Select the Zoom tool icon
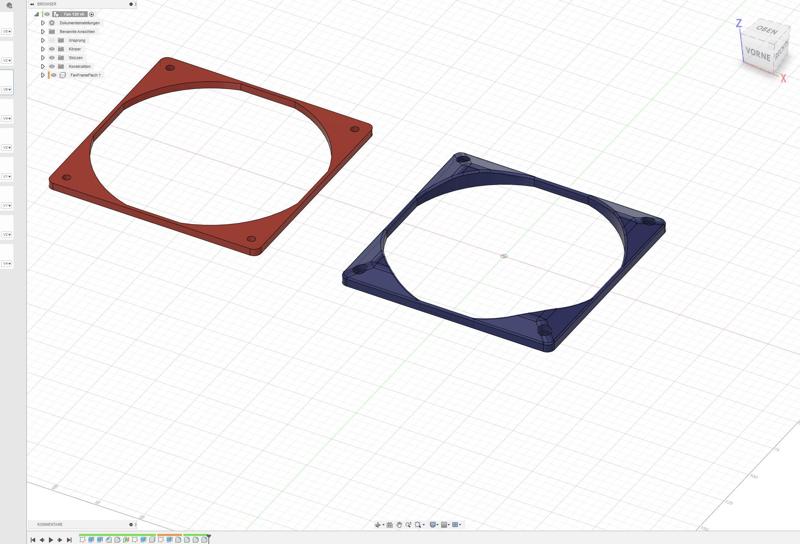This screenshot has height=544, width=800. coord(408,525)
